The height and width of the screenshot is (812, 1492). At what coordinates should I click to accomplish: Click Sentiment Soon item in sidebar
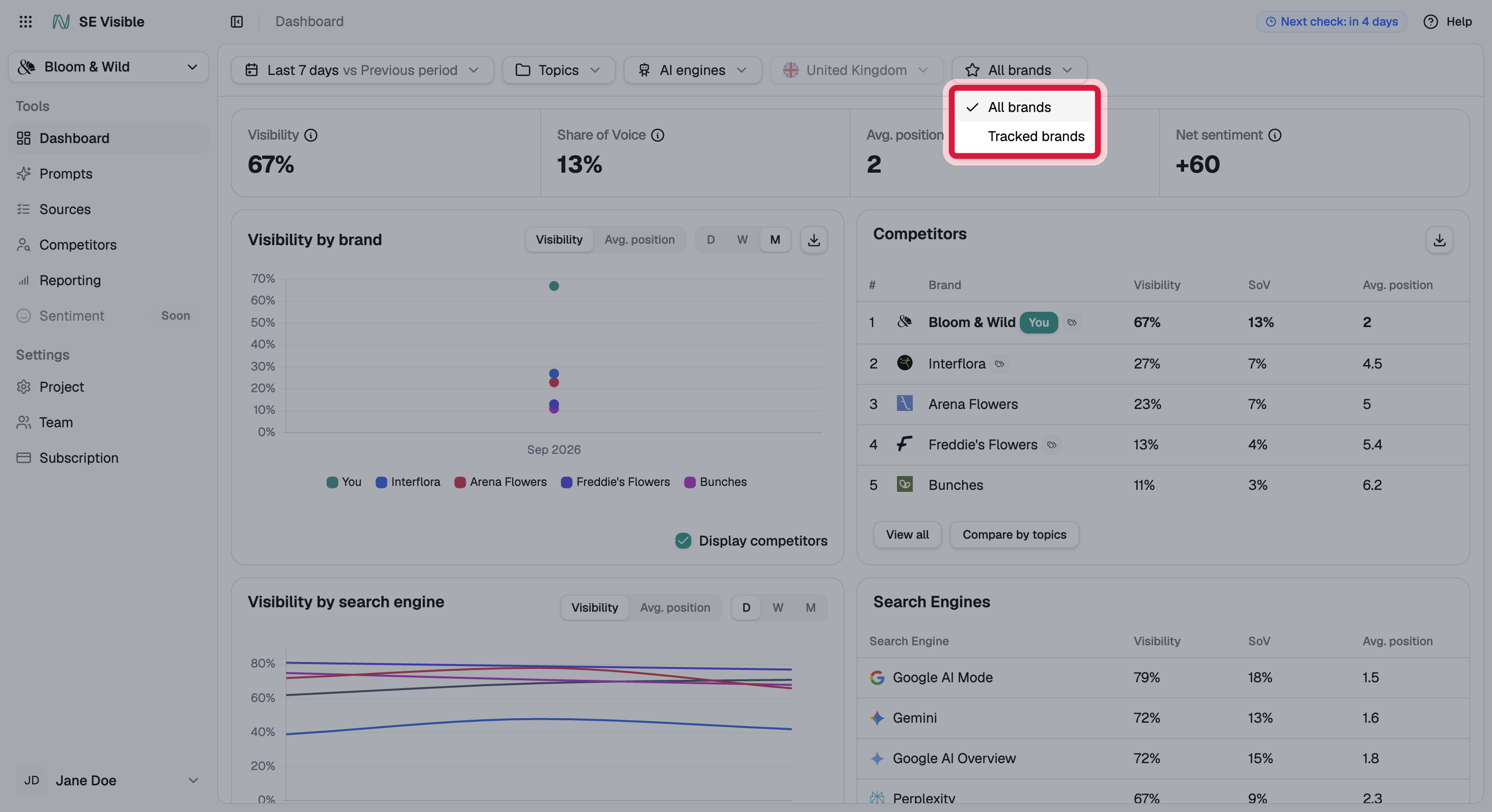pos(109,316)
